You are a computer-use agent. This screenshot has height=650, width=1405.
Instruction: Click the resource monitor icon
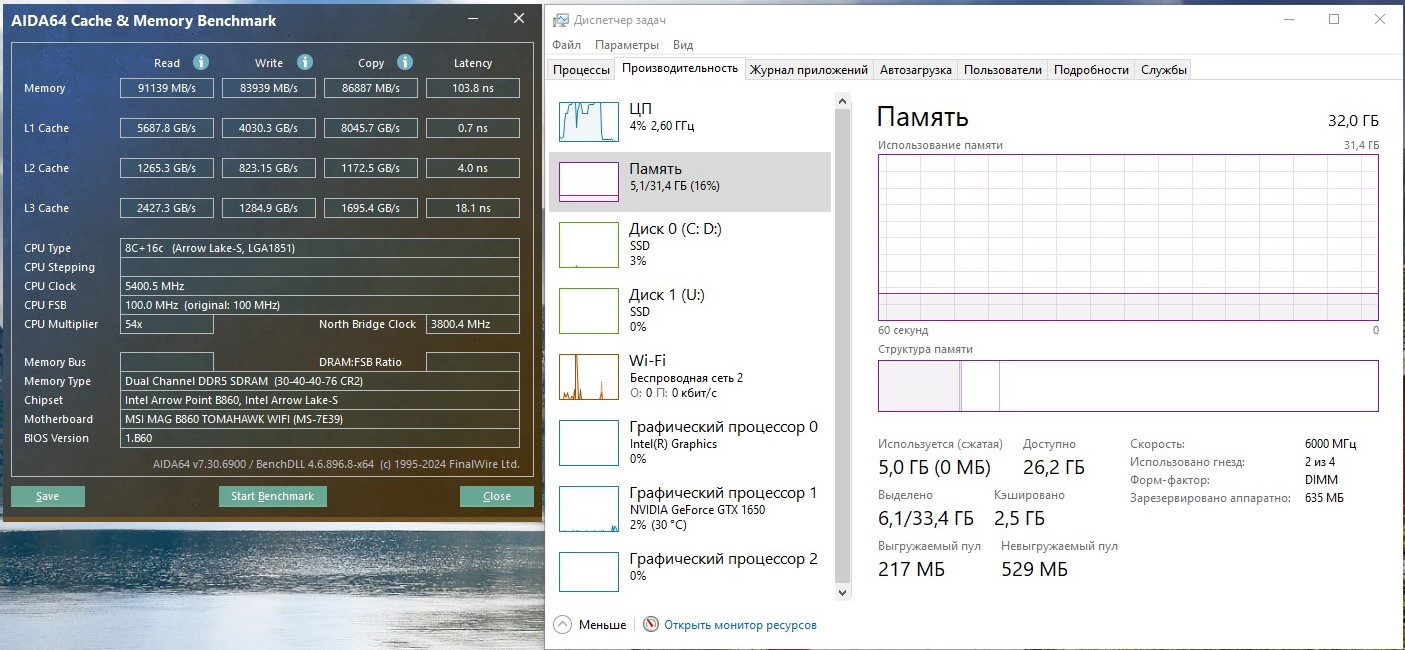point(651,624)
